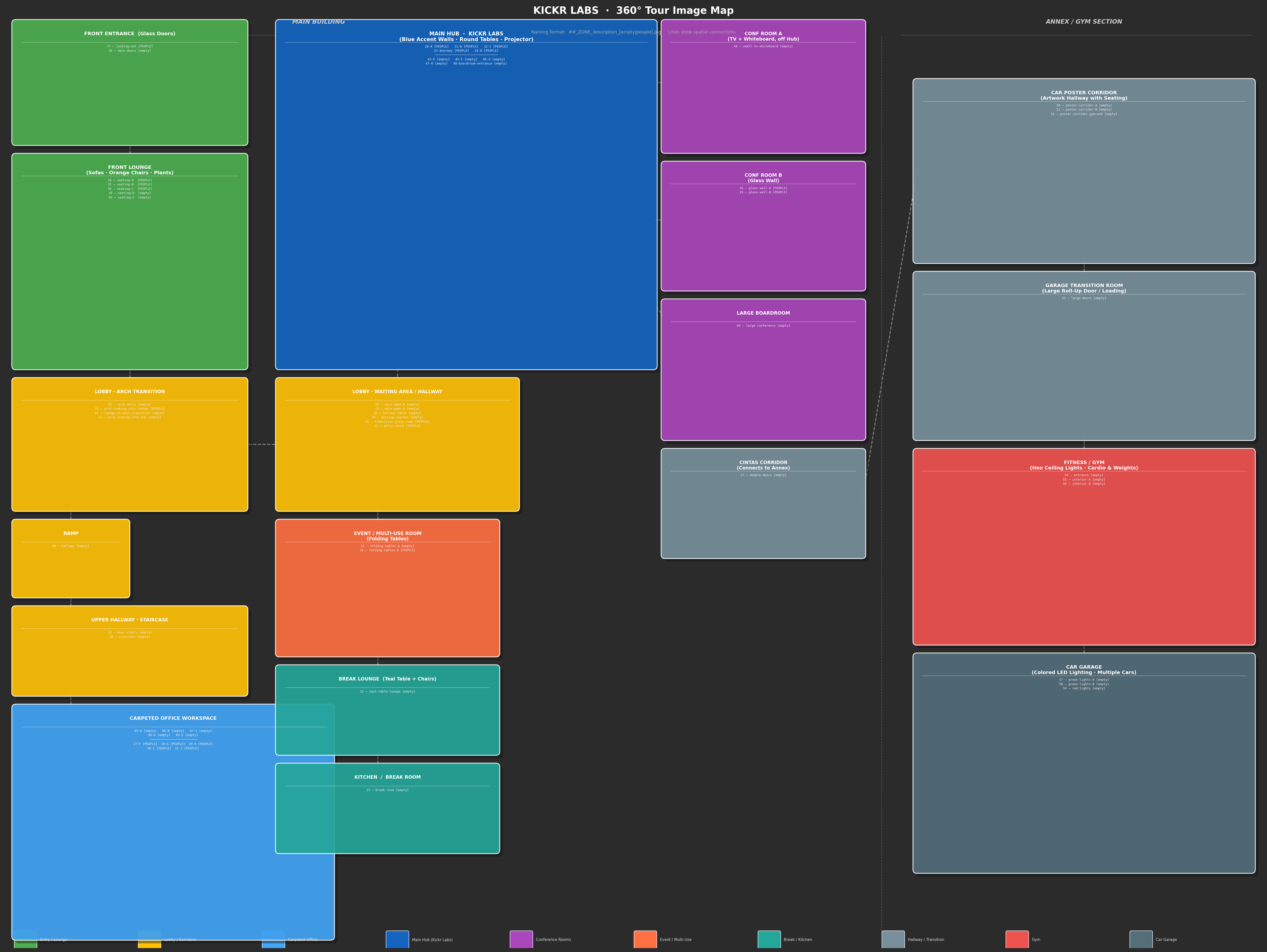Click the '33 – arch-looking-into-lounge [PEOPLE]' entry
Viewport: 1267px width, 952px height.
(x=130, y=409)
